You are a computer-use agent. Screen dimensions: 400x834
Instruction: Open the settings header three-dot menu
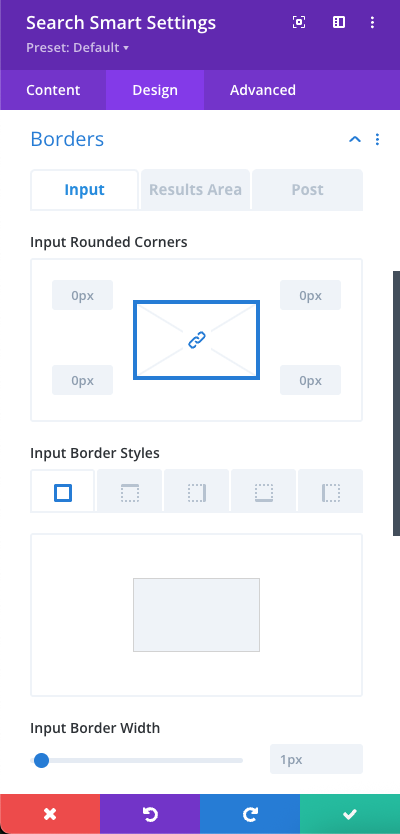pos(372,22)
